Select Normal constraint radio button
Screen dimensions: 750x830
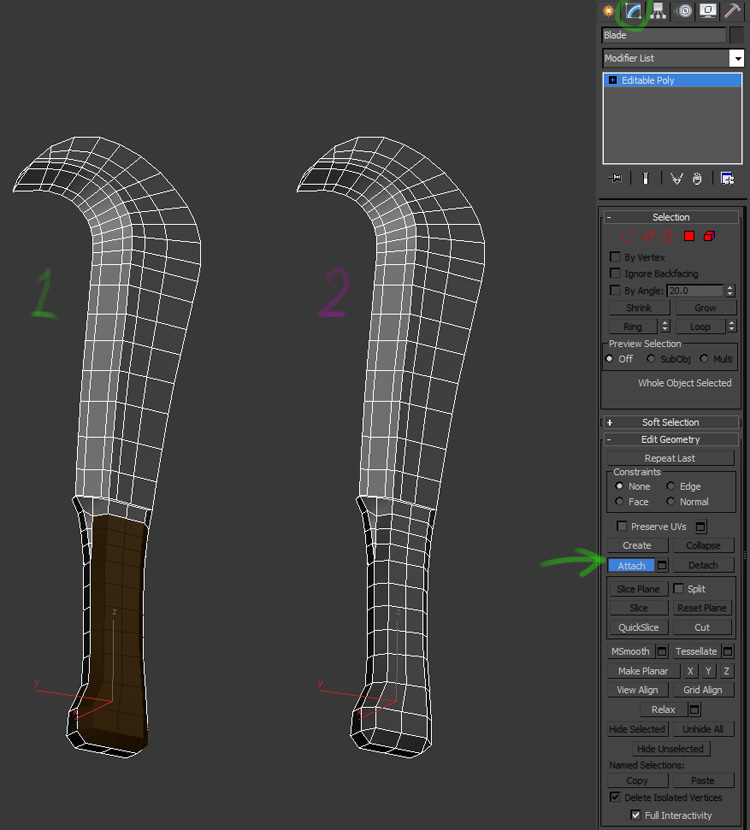click(671, 501)
